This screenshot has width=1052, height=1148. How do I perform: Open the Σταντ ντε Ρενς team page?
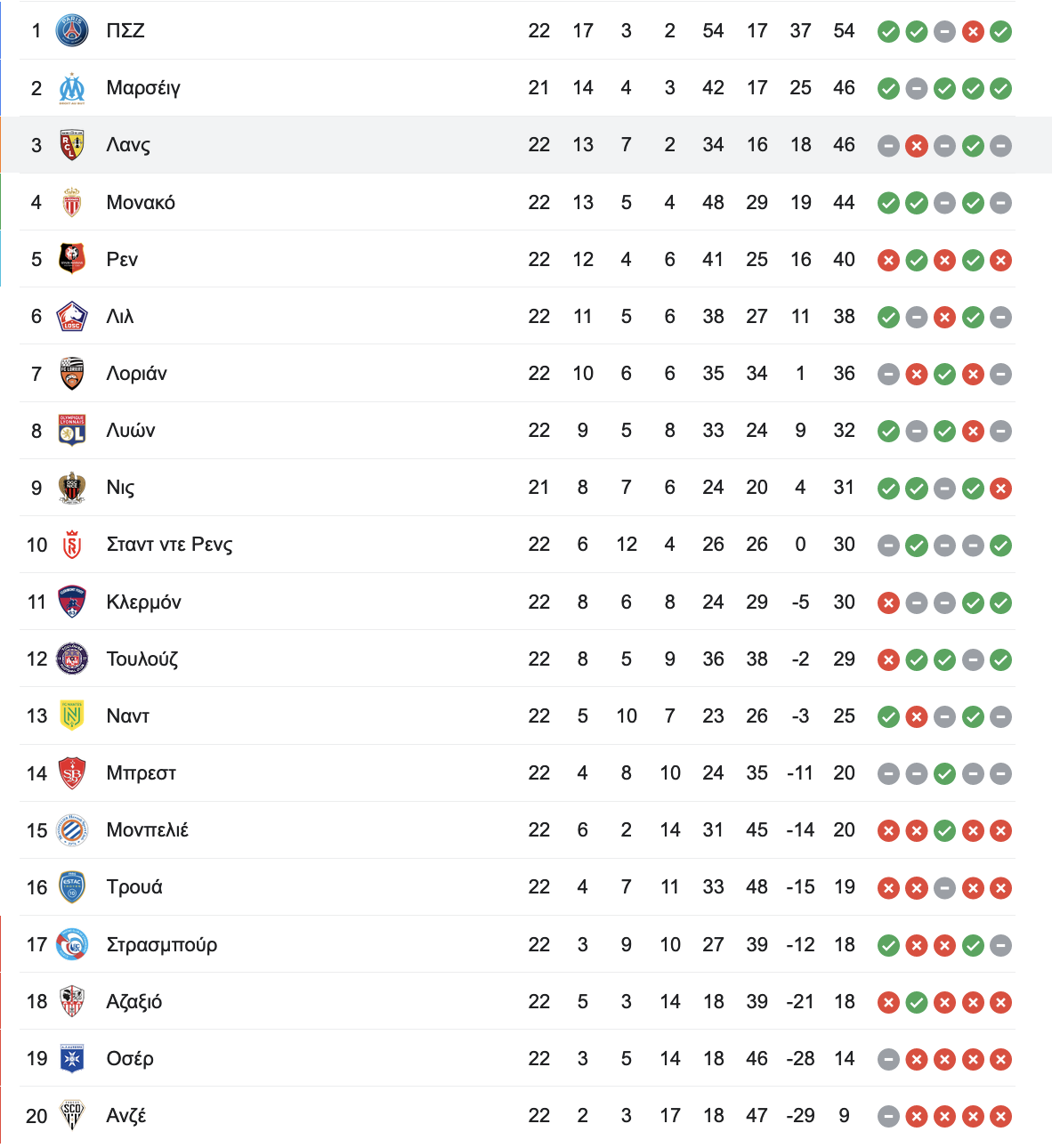(169, 545)
